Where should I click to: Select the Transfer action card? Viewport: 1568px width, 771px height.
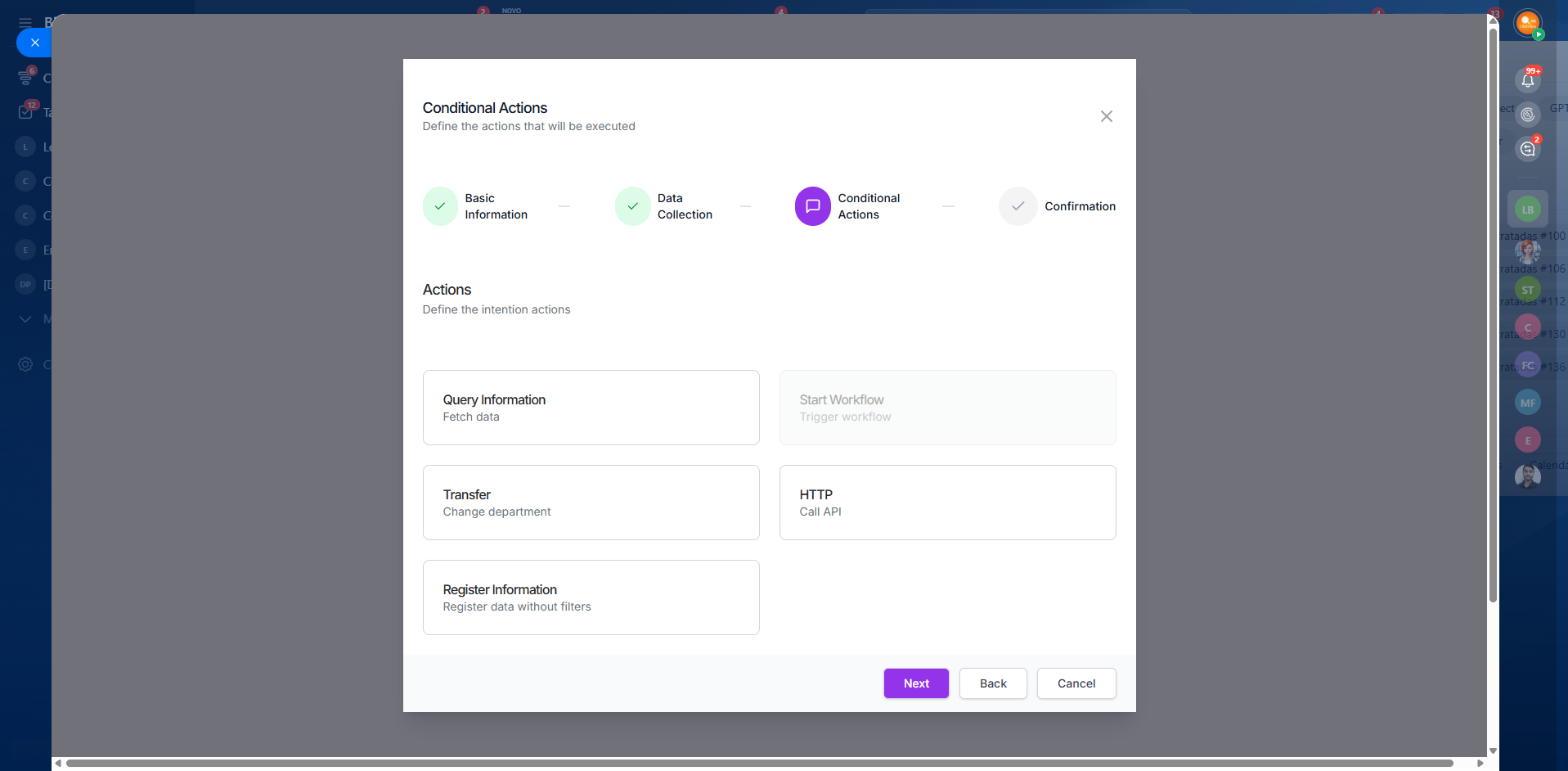click(x=591, y=503)
